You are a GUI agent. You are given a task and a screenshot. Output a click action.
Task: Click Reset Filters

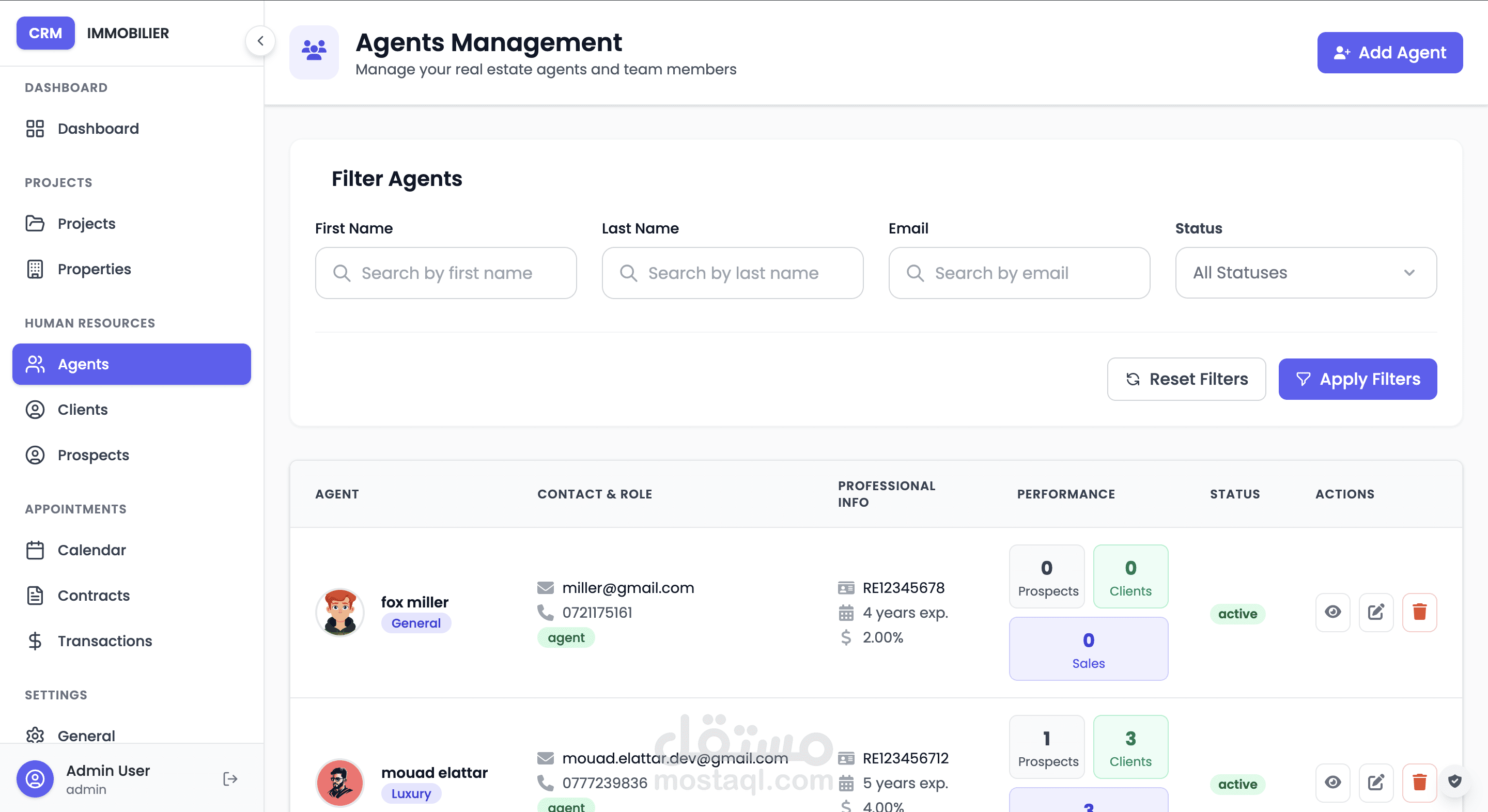(1186, 380)
